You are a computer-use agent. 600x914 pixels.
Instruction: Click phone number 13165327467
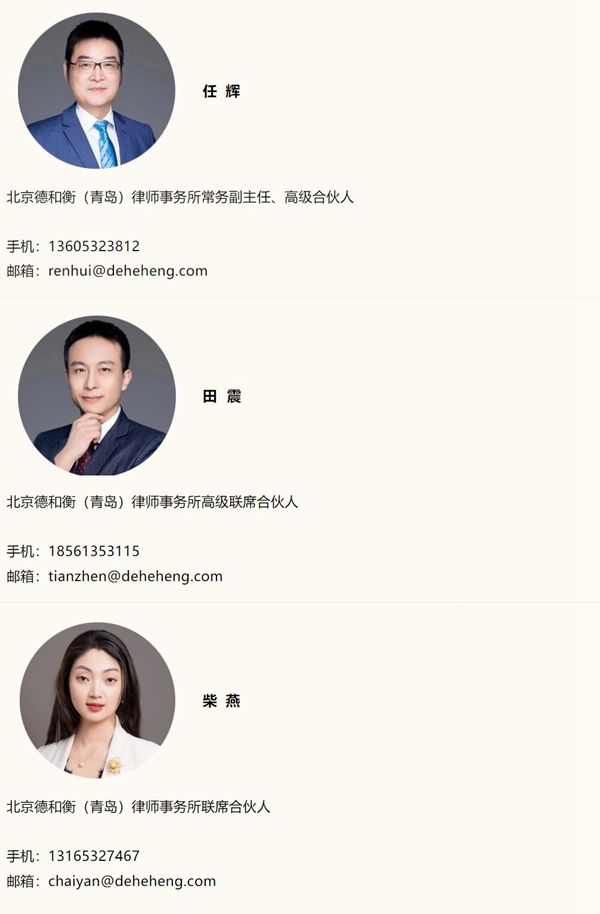[x=94, y=856]
